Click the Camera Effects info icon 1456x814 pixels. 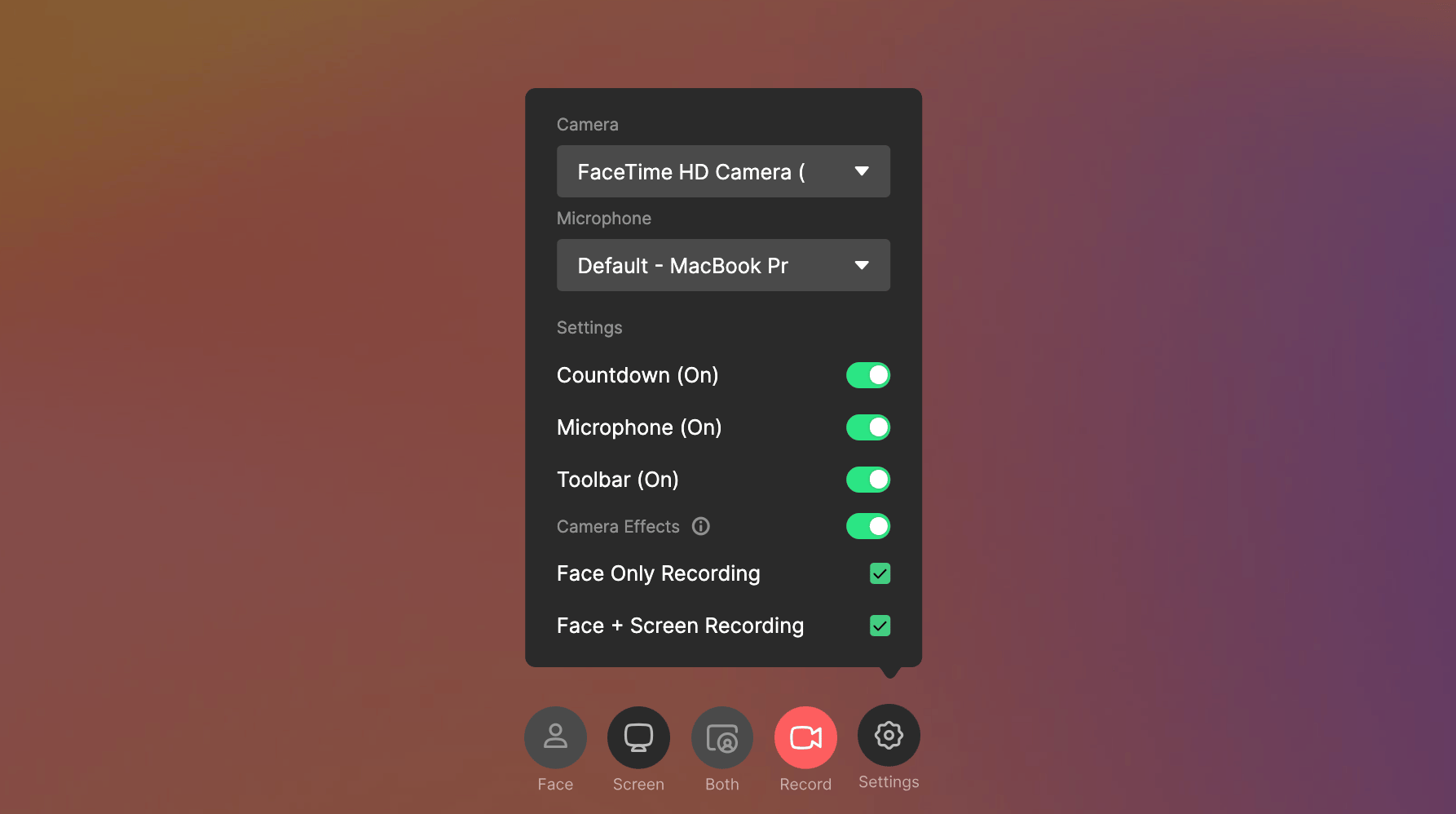pyautogui.click(x=701, y=526)
